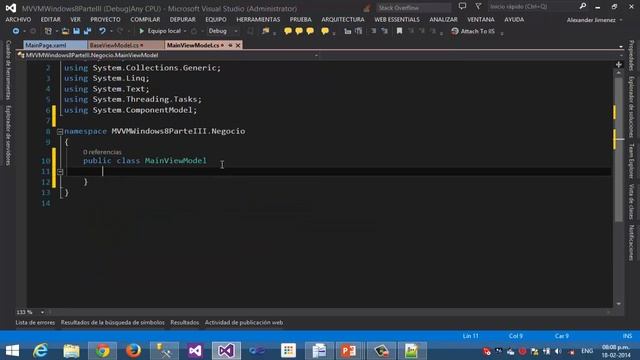Save the current file with Save icon

[x=76, y=31]
